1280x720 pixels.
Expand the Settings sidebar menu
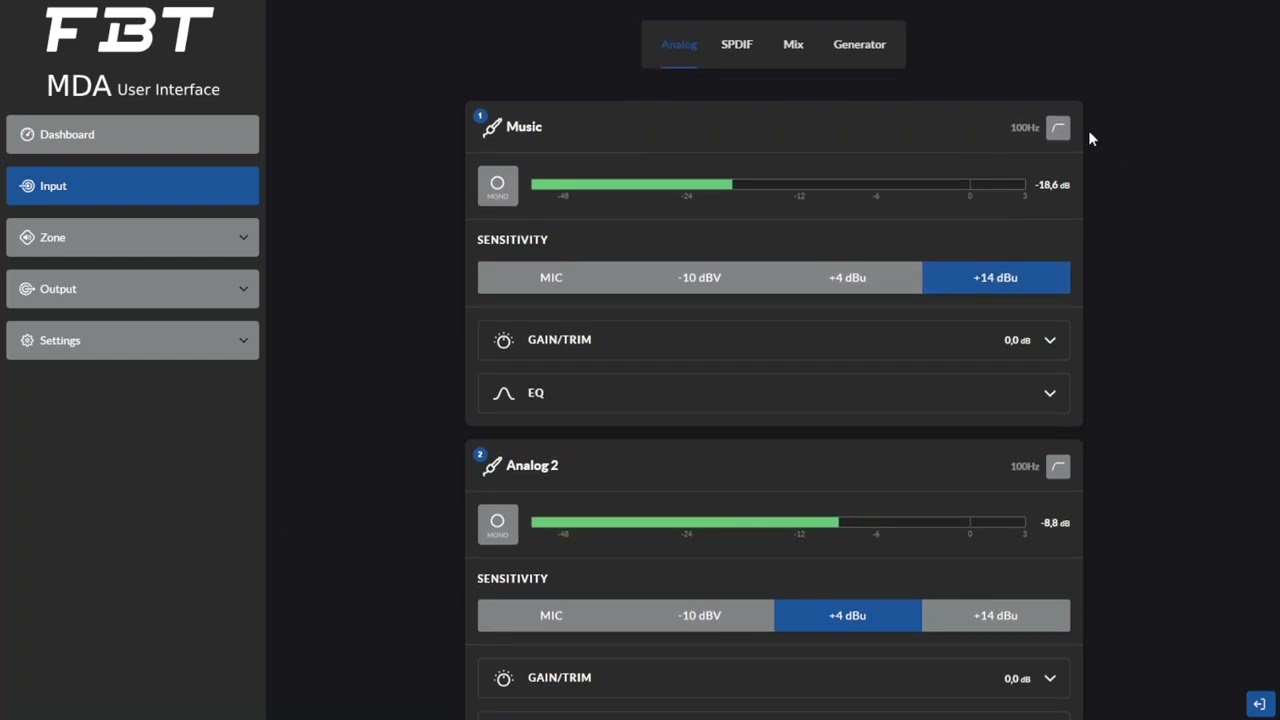tap(132, 341)
